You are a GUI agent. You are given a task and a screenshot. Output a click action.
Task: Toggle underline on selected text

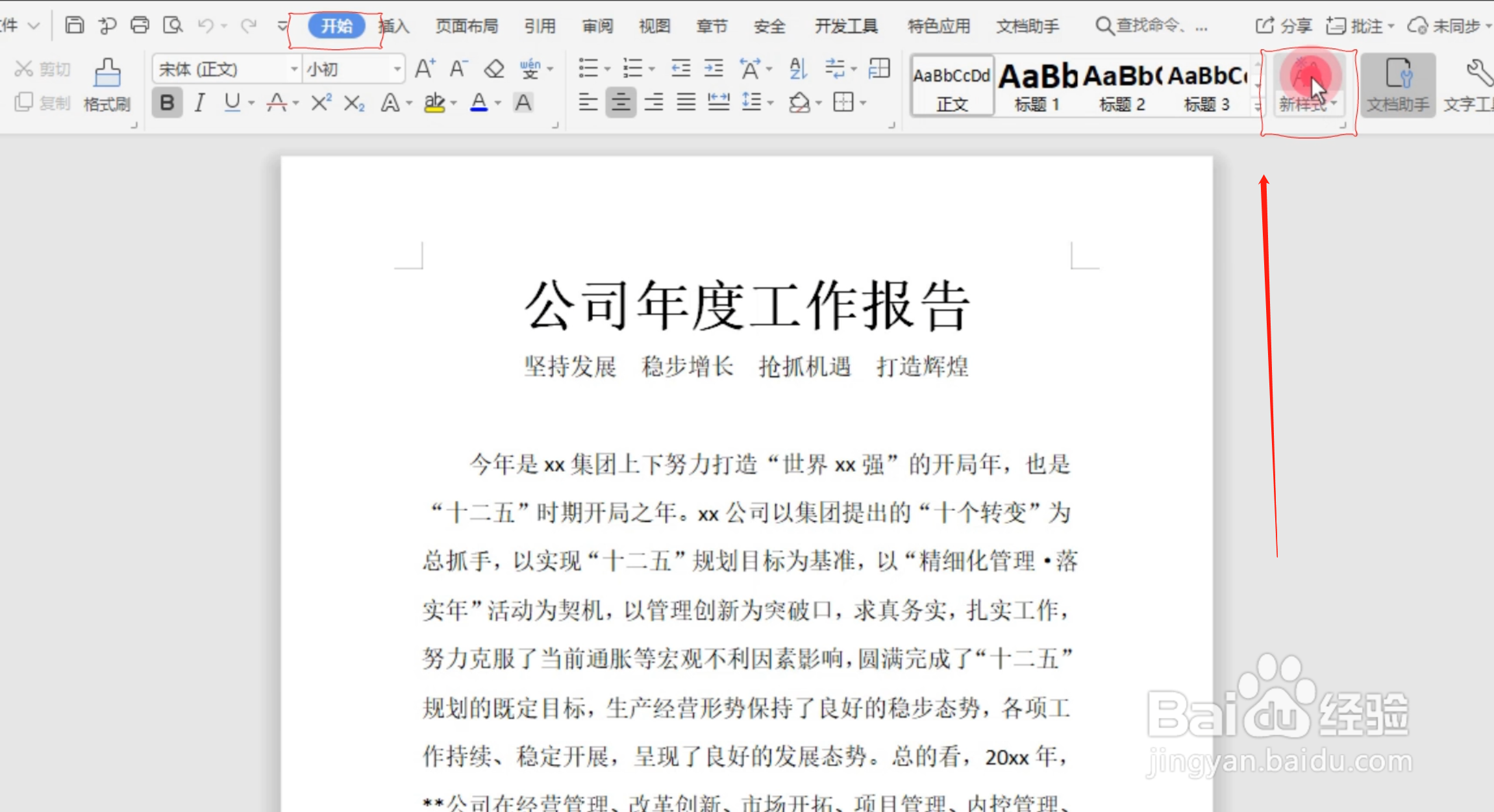coord(231,102)
